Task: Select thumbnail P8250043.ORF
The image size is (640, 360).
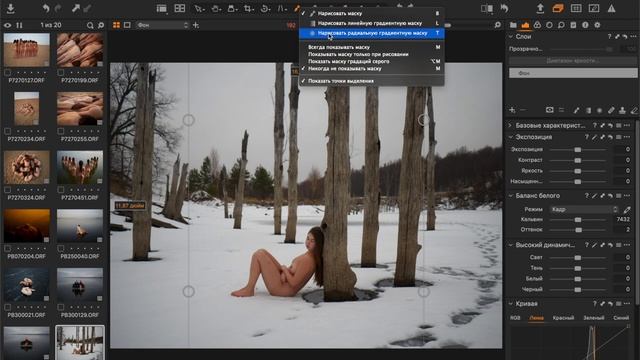Action: coord(80,226)
